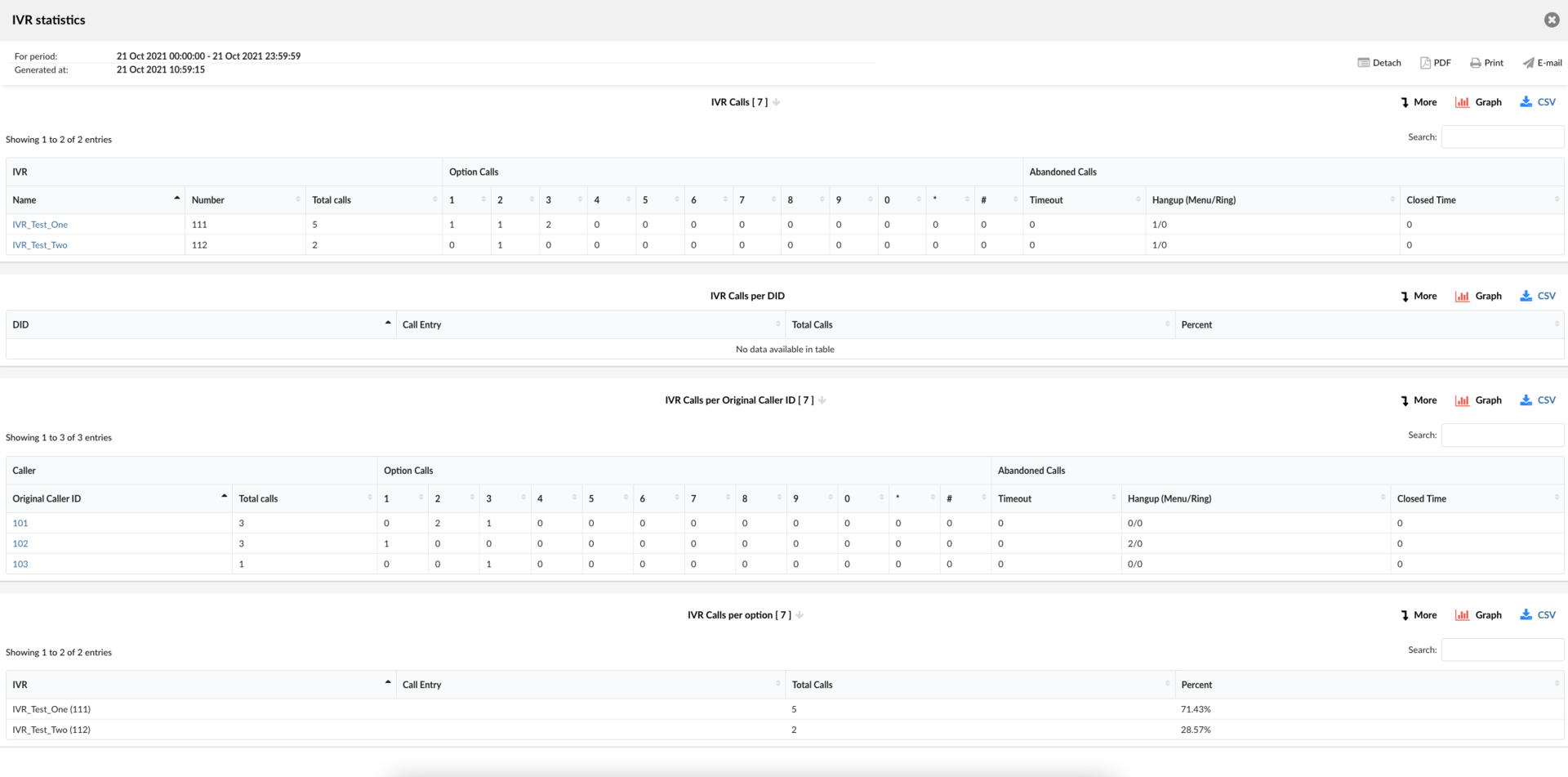Screen dimensions: 1568x777
Task: Collapse the IVR Calls [ 7 ] section arrow
Action: 777,102
